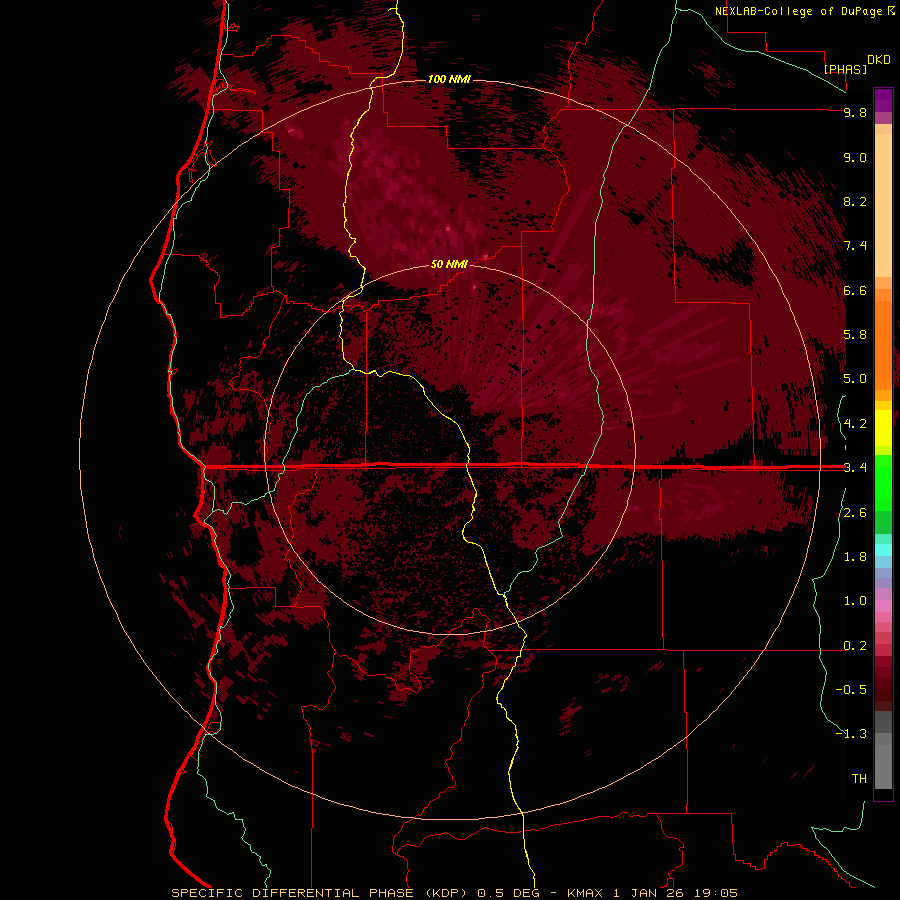Click the 4.2 scale value
900x900 pixels.
[x=855, y=424]
